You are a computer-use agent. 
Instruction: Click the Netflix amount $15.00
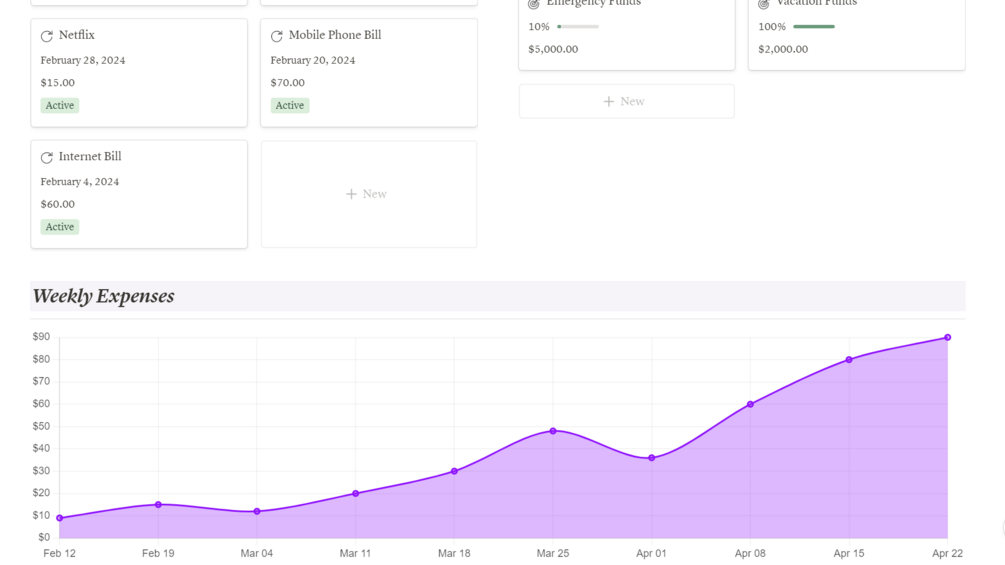point(58,83)
